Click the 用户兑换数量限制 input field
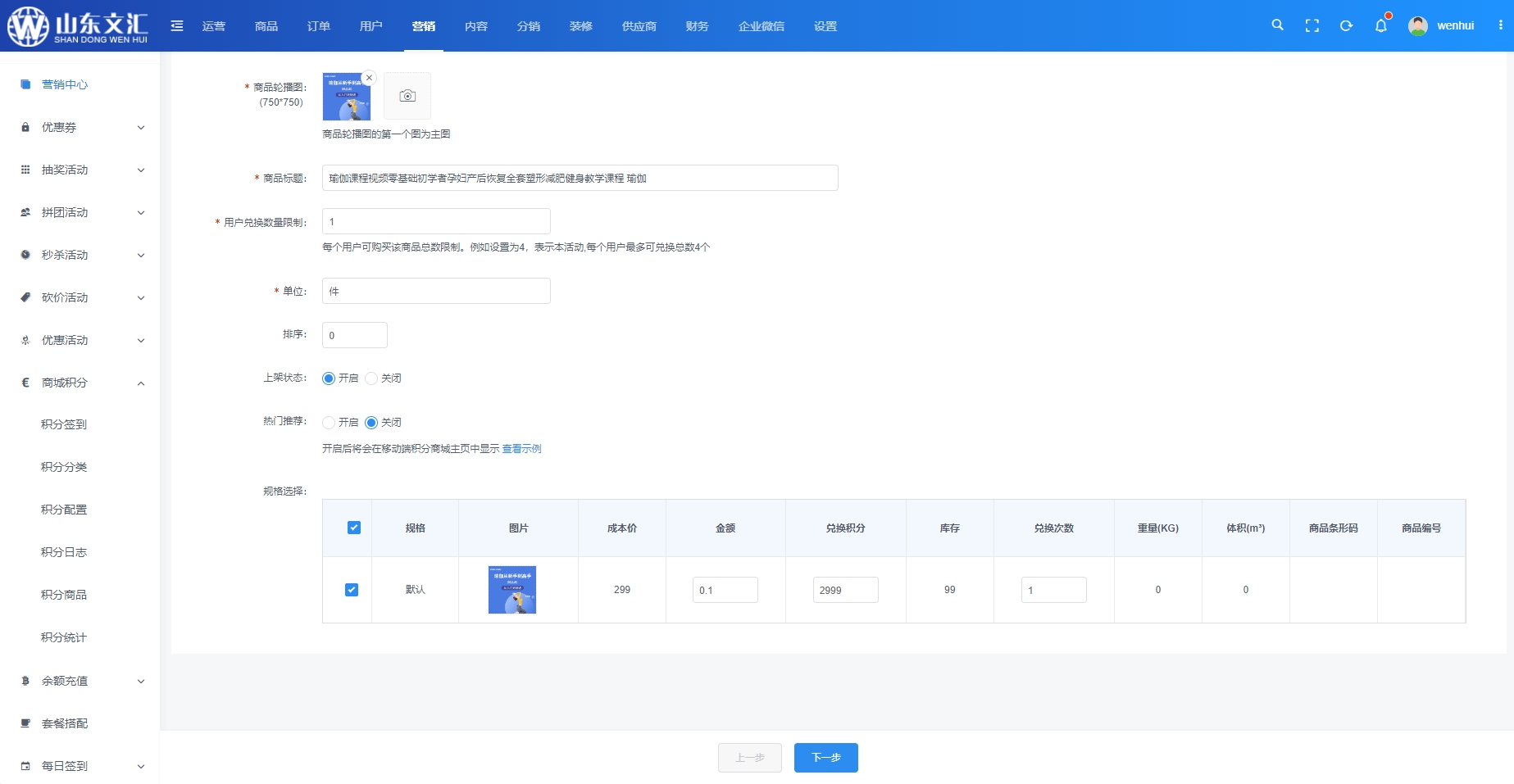This screenshot has height=784, width=1514. tap(436, 221)
